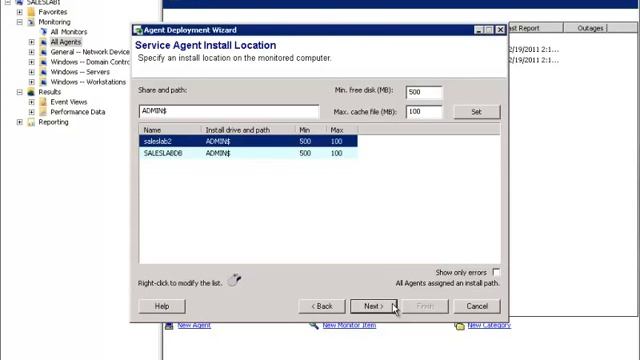Expand the Favorites tree node

click(x=20, y=12)
